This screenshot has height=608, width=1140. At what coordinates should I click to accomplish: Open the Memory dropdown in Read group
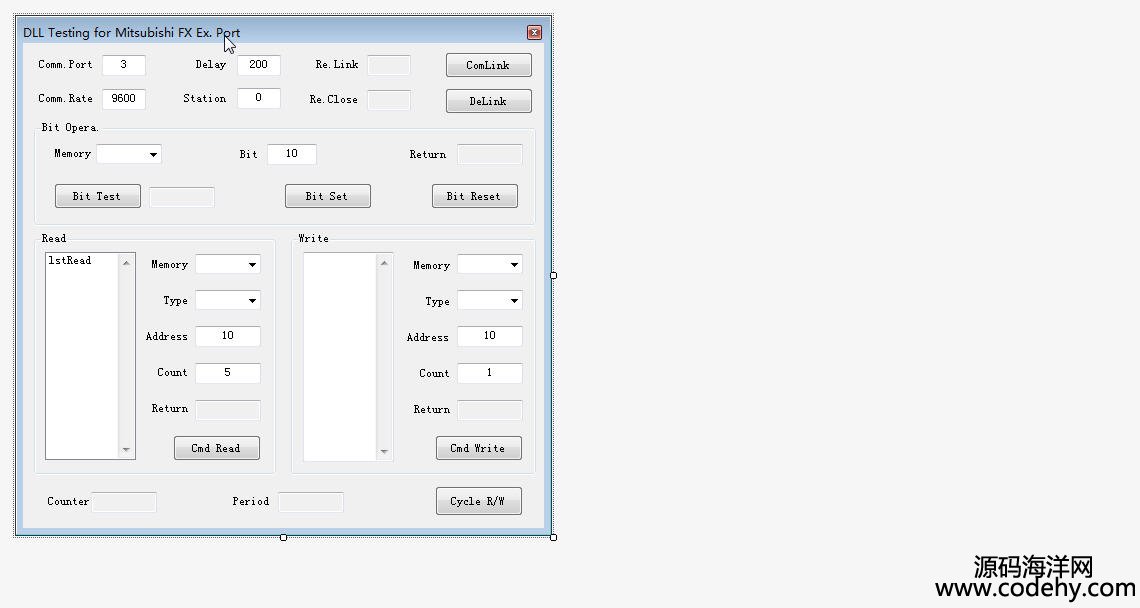[228, 264]
